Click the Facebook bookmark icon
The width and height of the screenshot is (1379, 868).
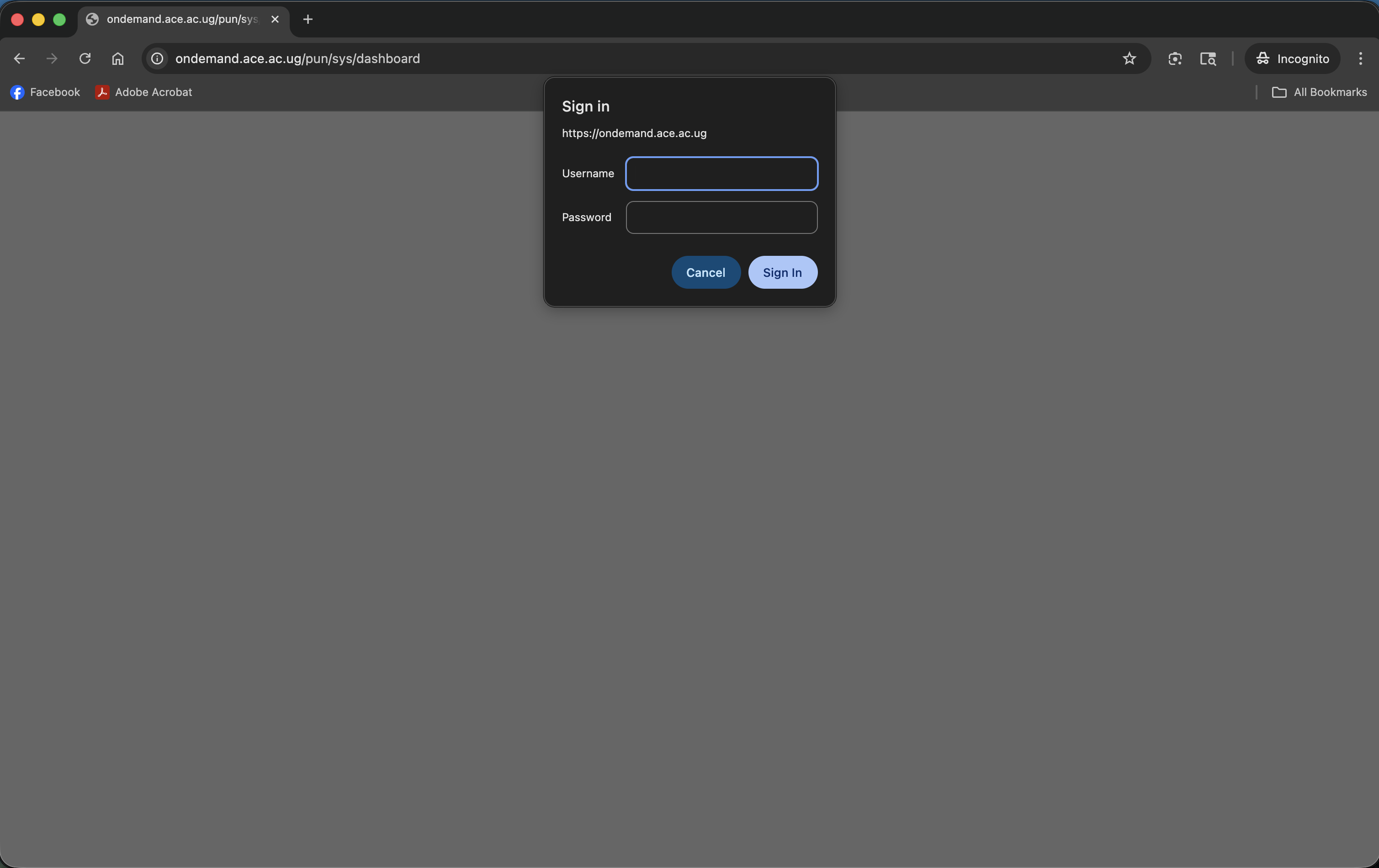(17, 92)
